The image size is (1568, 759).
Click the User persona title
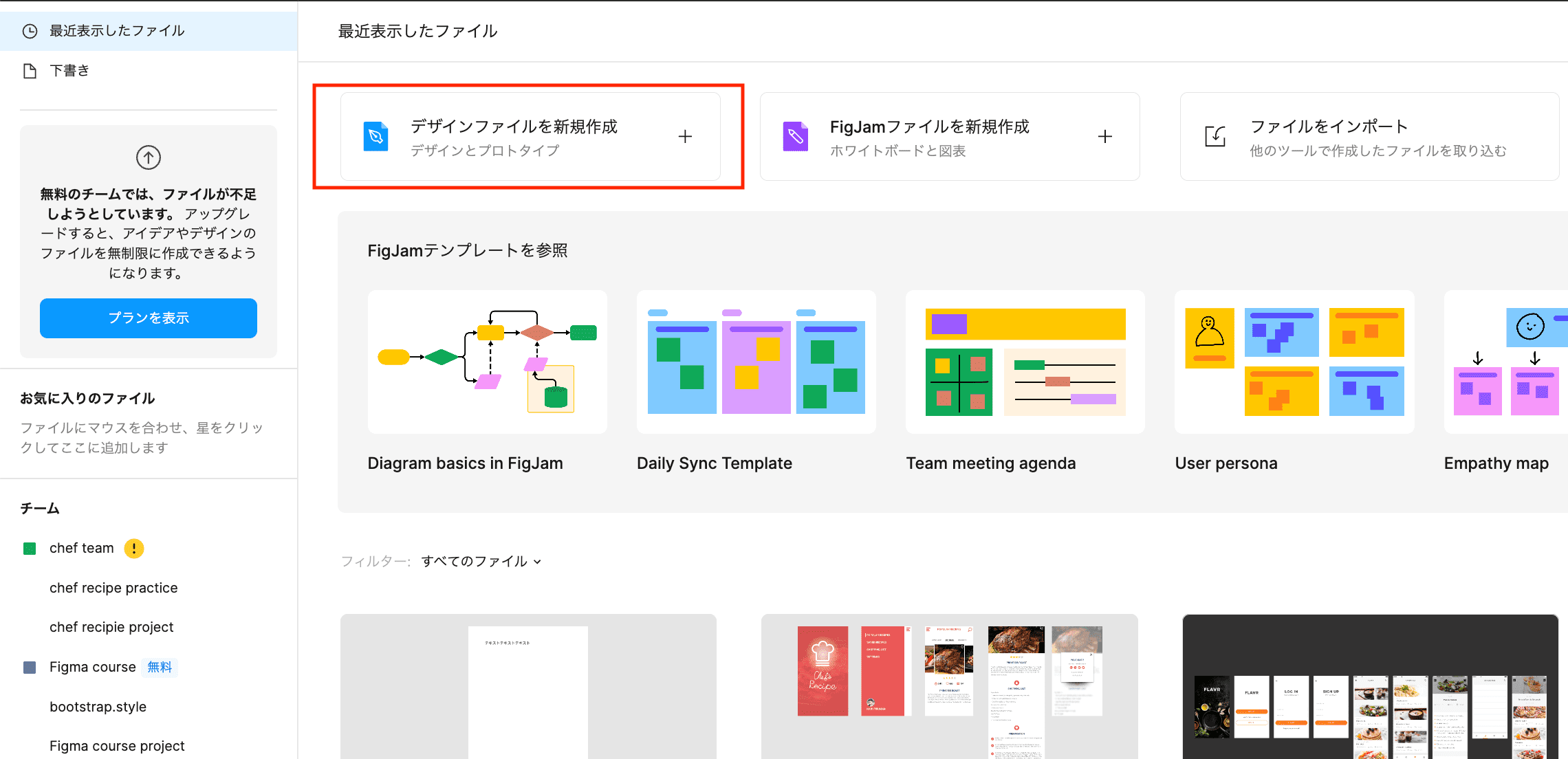[1226, 464]
